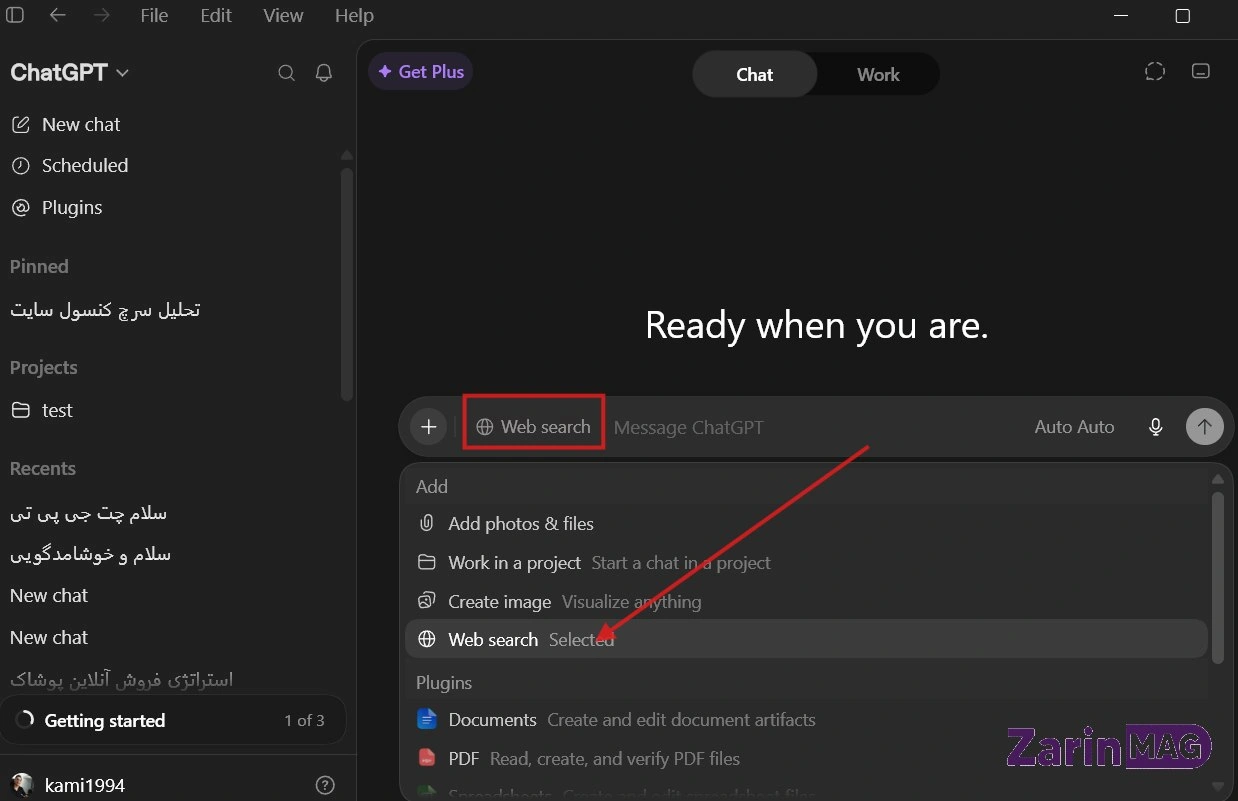The height and width of the screenshot is (801, 1238).
Task: Go back with the left arrow icon
Action: 58,15
